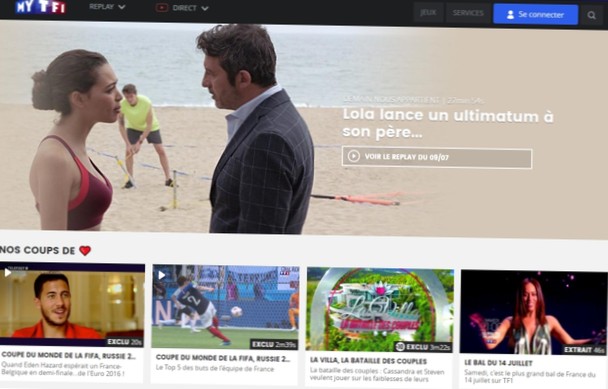Click the play circle icon in Voir le replay
The image size is (608, 389).
click(353, 156)
